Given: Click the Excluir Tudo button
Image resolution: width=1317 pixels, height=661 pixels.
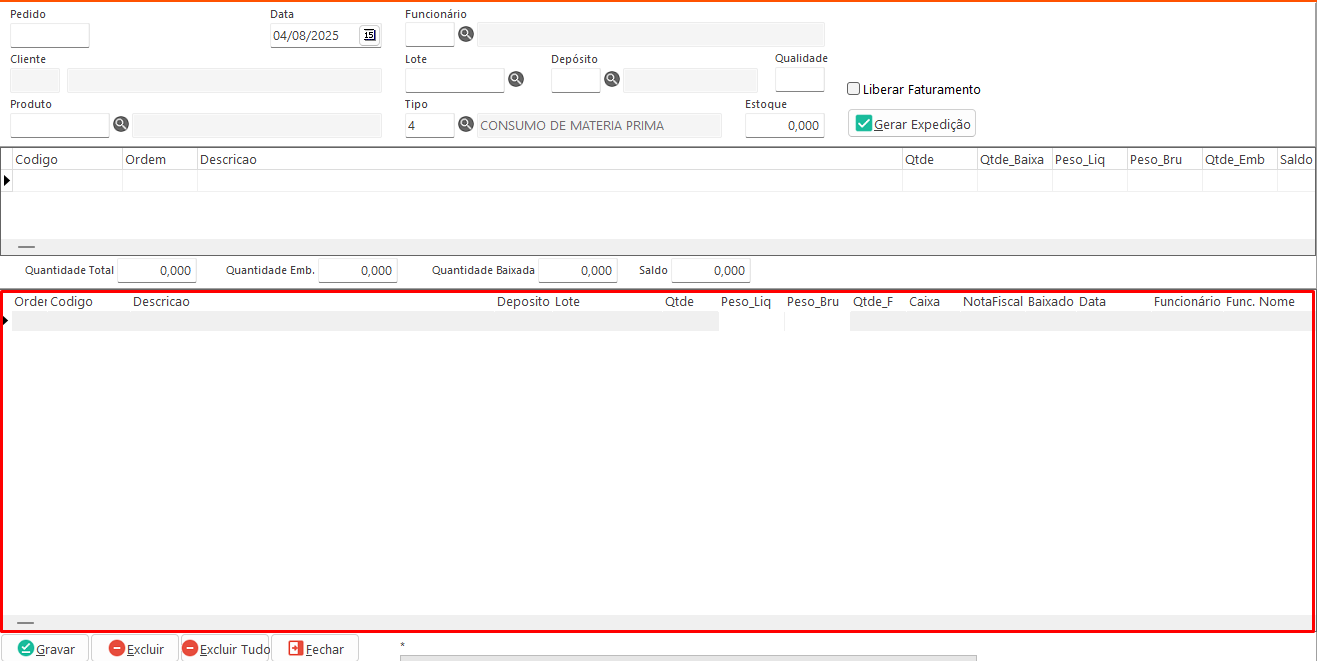Looking at the screenshot, I should [x=226, y=649].
